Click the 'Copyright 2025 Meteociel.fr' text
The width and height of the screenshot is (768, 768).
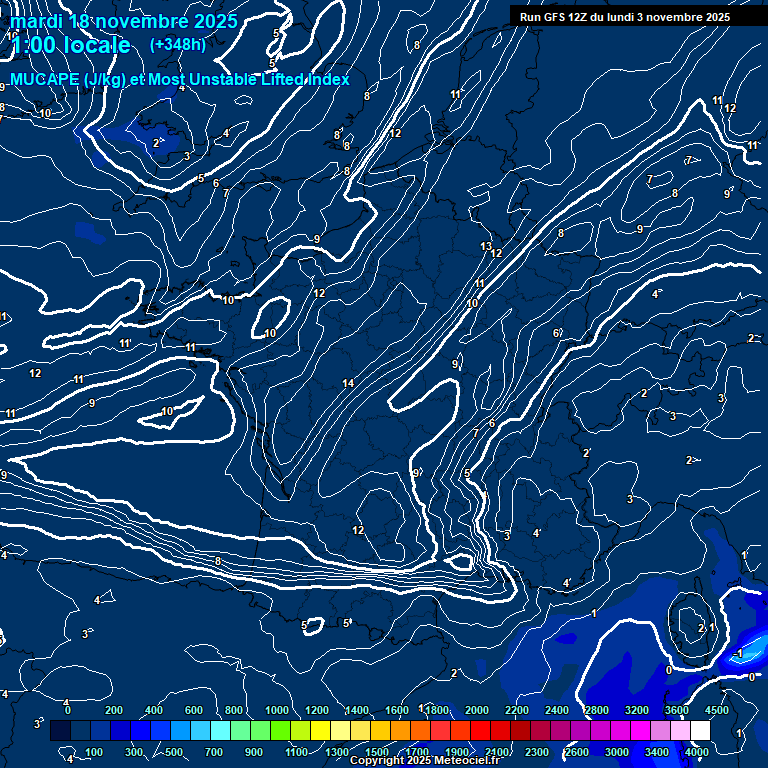[x=425, y=760]
